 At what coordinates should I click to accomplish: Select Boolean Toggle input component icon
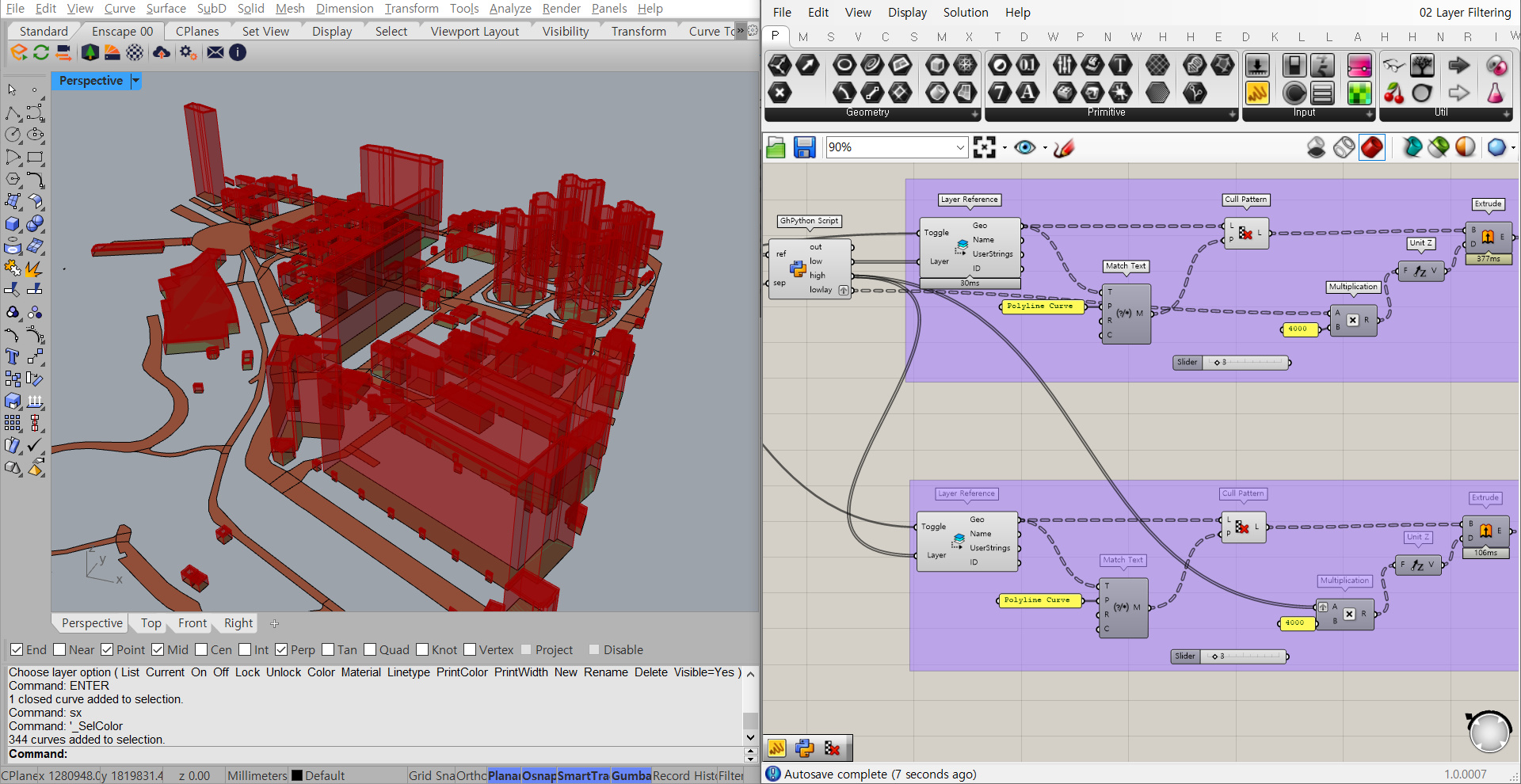(x=1294, y=65)
